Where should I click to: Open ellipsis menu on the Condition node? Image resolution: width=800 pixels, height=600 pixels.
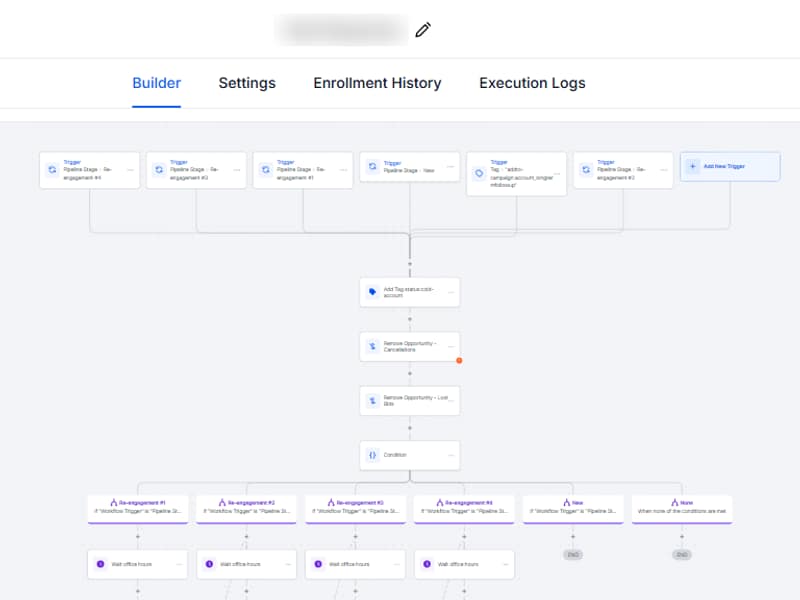(x=451, y=455)
